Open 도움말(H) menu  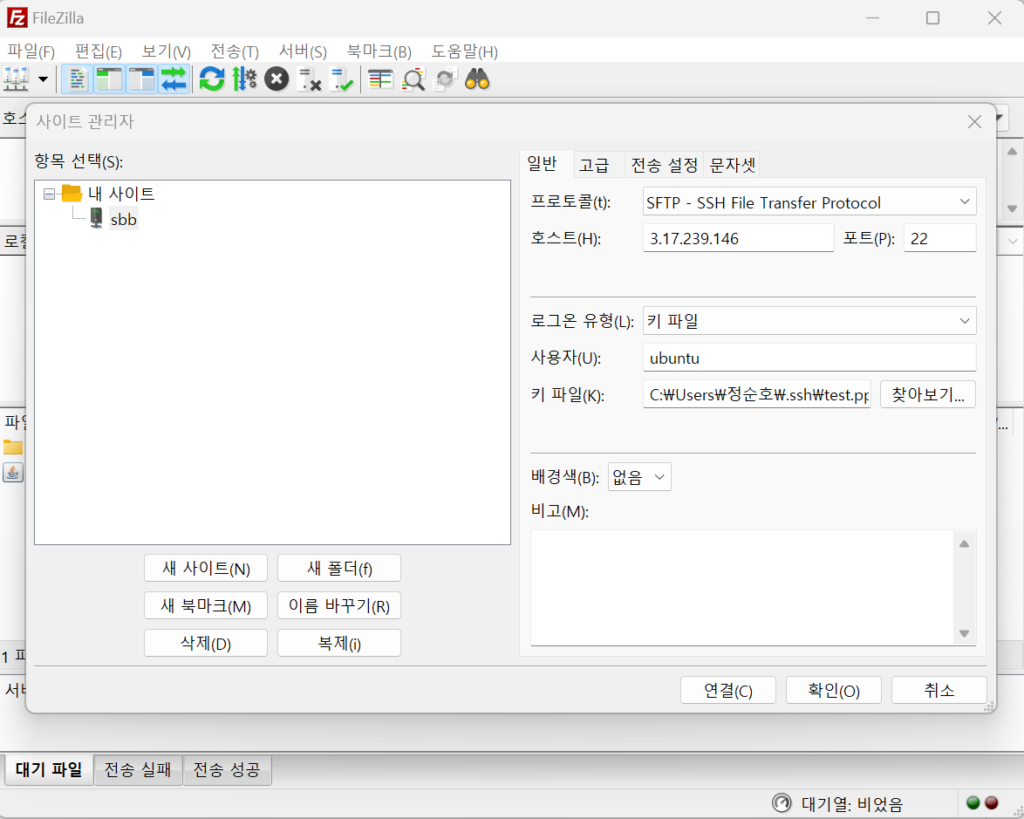[464, 52]
